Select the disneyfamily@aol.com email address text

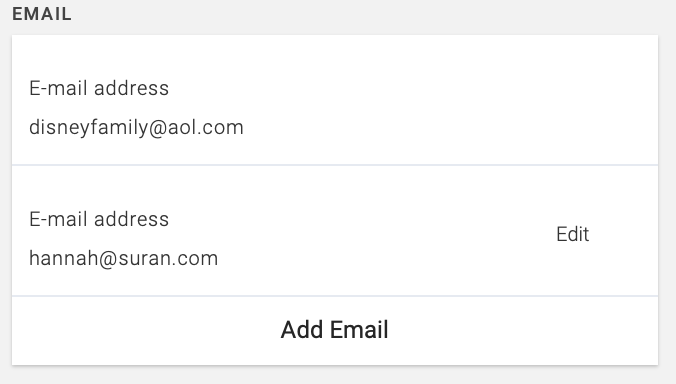tap(136, 128)
